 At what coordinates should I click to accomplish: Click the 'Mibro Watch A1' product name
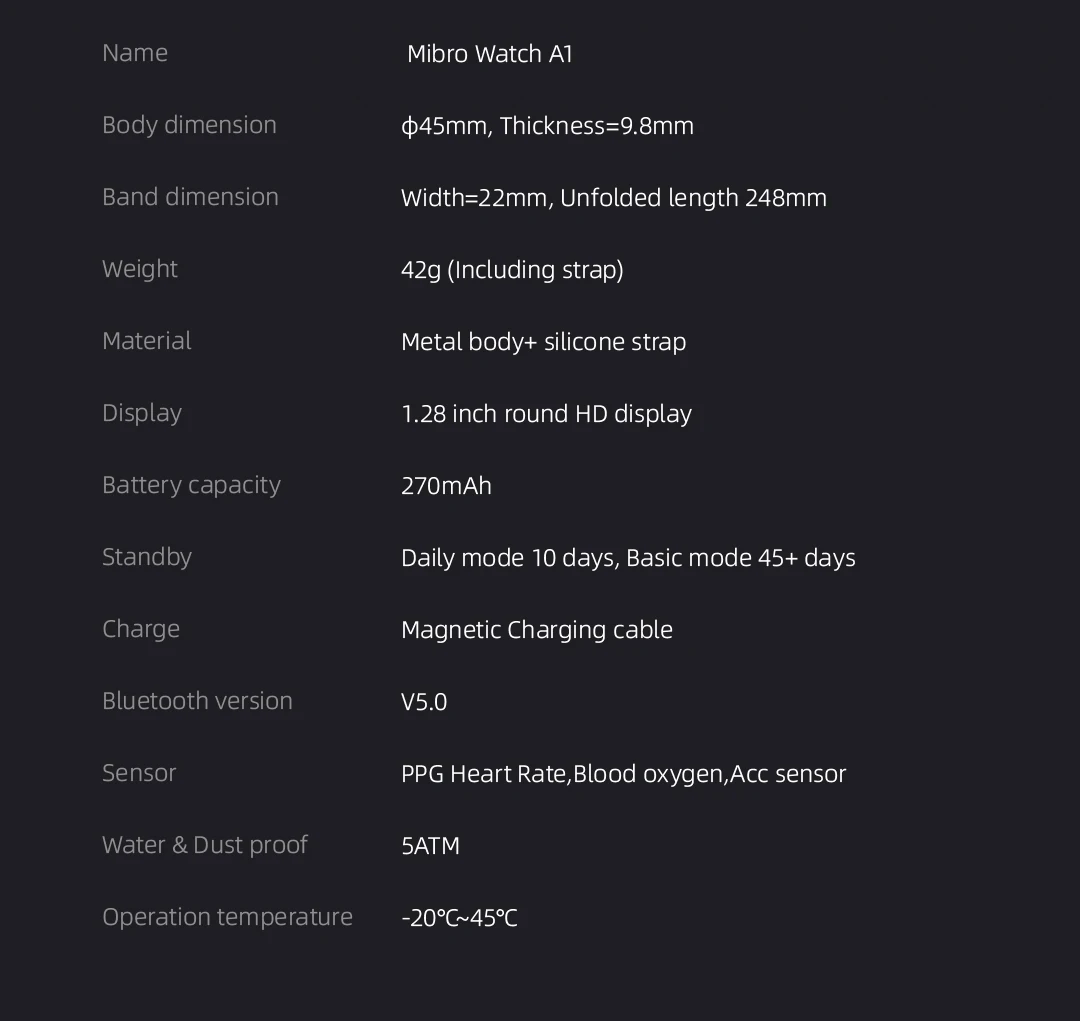click(490, 54)
